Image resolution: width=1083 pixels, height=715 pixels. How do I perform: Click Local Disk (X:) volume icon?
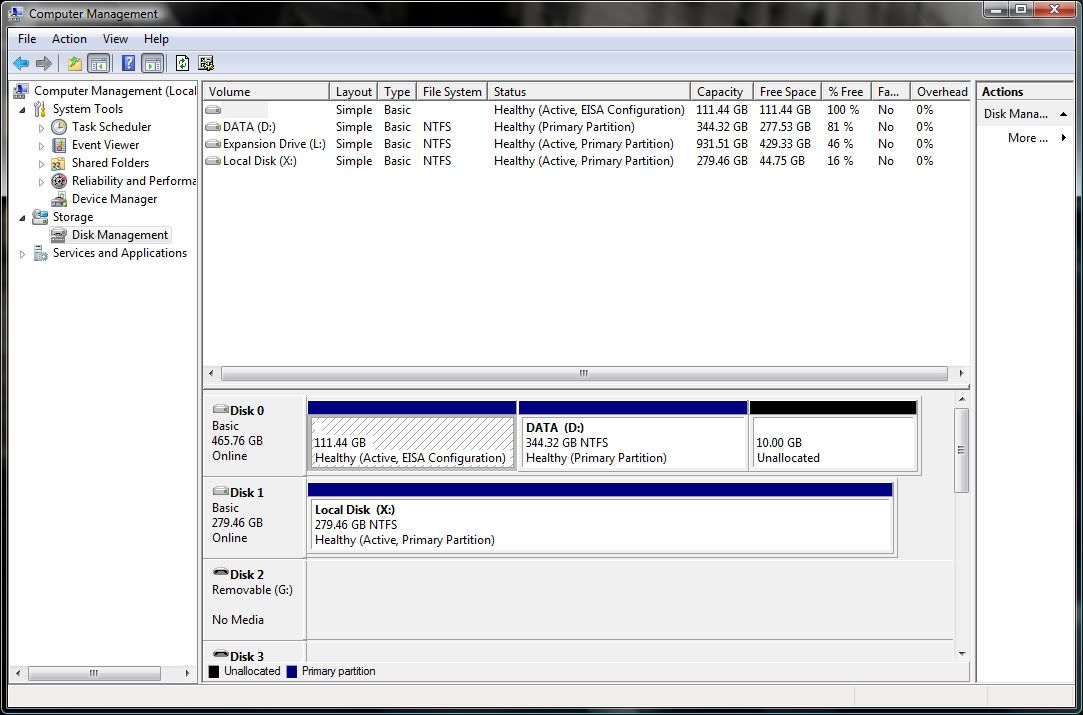tap(213, 161)
